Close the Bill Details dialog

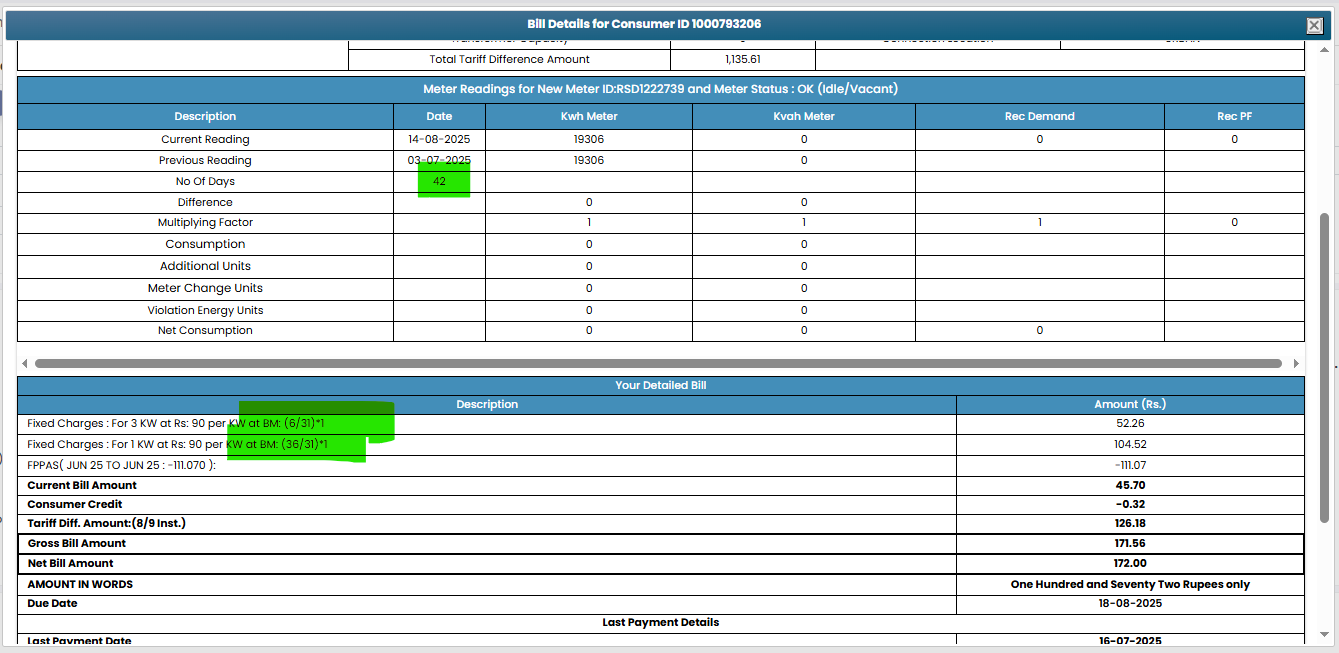(1314, 26)
